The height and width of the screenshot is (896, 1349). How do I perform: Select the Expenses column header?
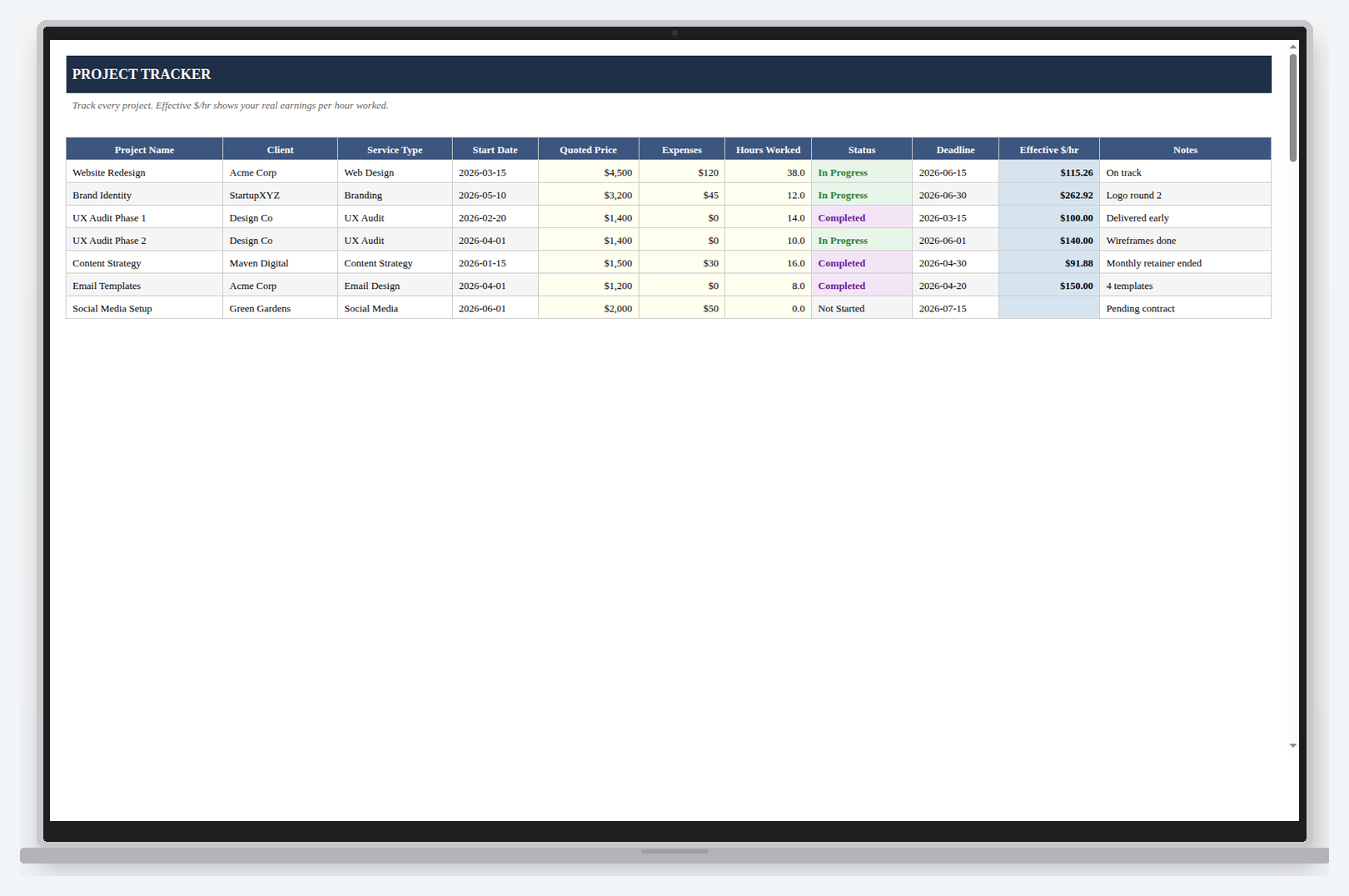click(x=682, y=150)
